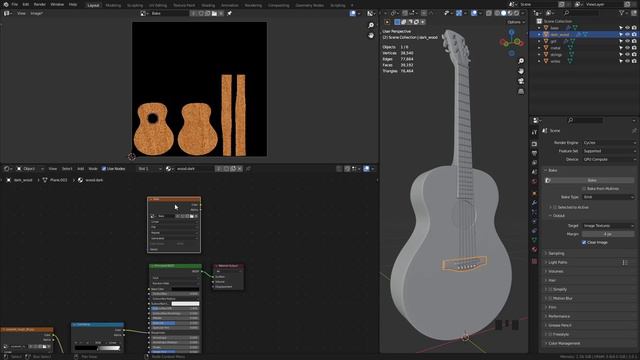Open the Render Engine Cycles dropdown
The height and width of the screenshot is (360, 640).
(x=609, y=143)
